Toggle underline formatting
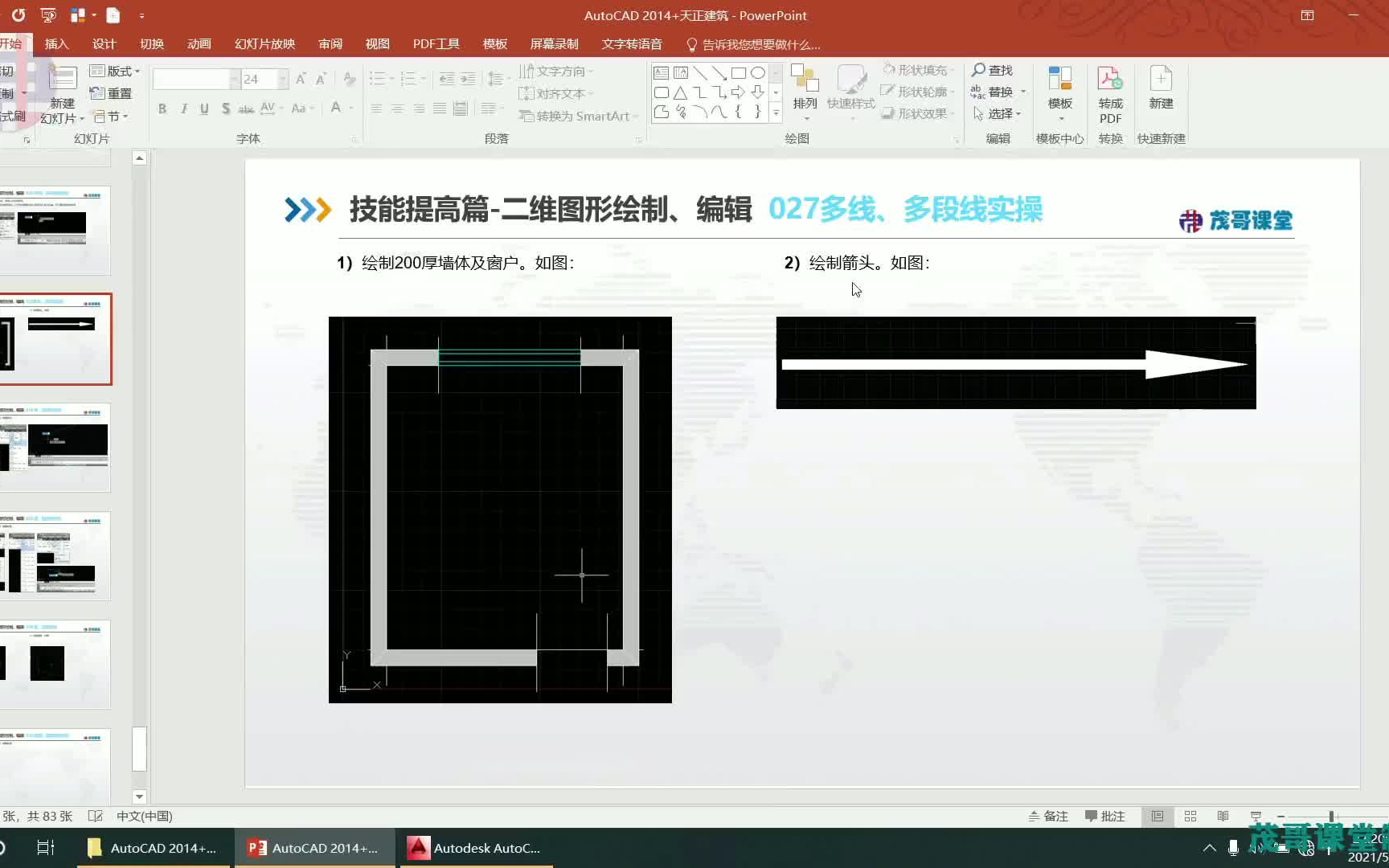The height and width of the screenshot is (868, 1389). (x=204, y=108)
